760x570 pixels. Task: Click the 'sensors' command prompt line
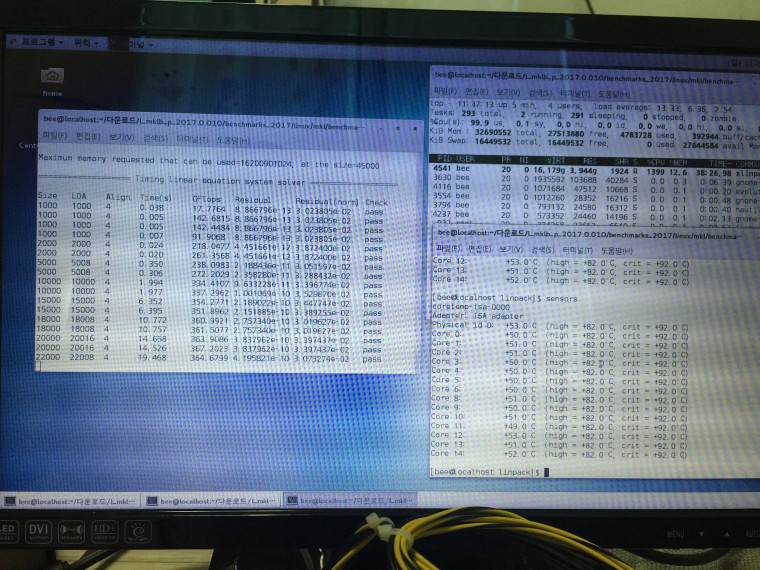505,298
